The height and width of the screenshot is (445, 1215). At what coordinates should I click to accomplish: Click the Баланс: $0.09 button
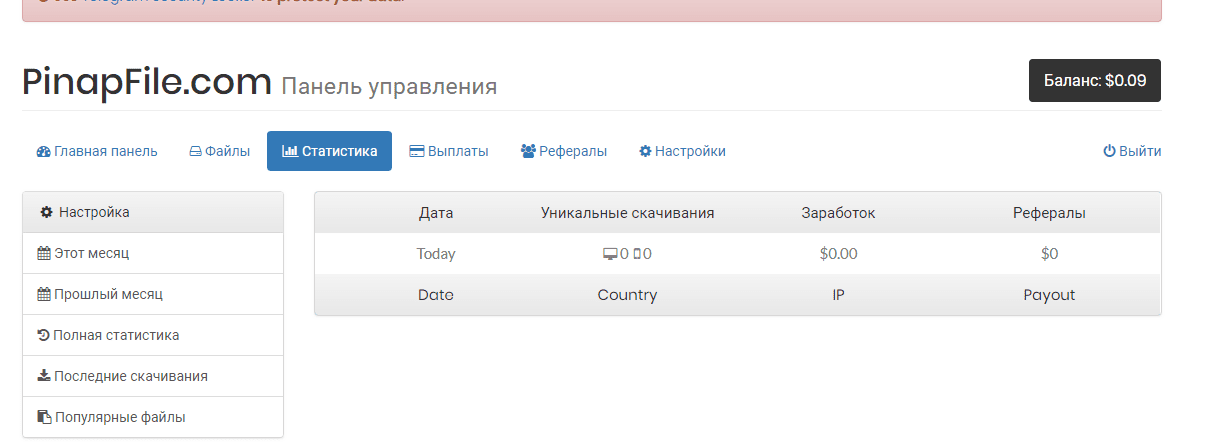[1095, 80]
